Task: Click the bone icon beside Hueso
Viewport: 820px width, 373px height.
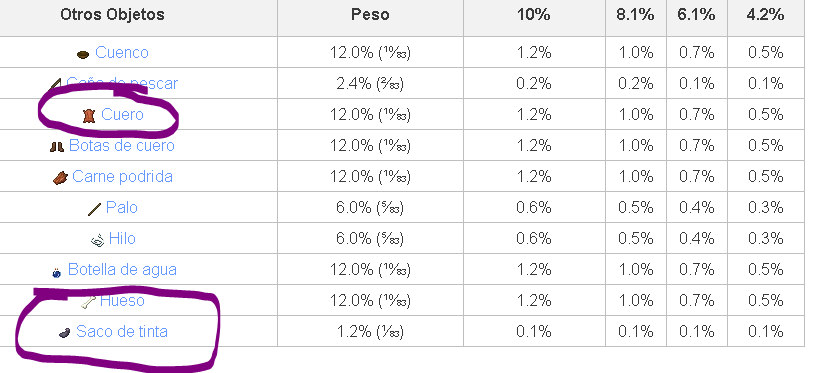Action: (x=88, y=302)
